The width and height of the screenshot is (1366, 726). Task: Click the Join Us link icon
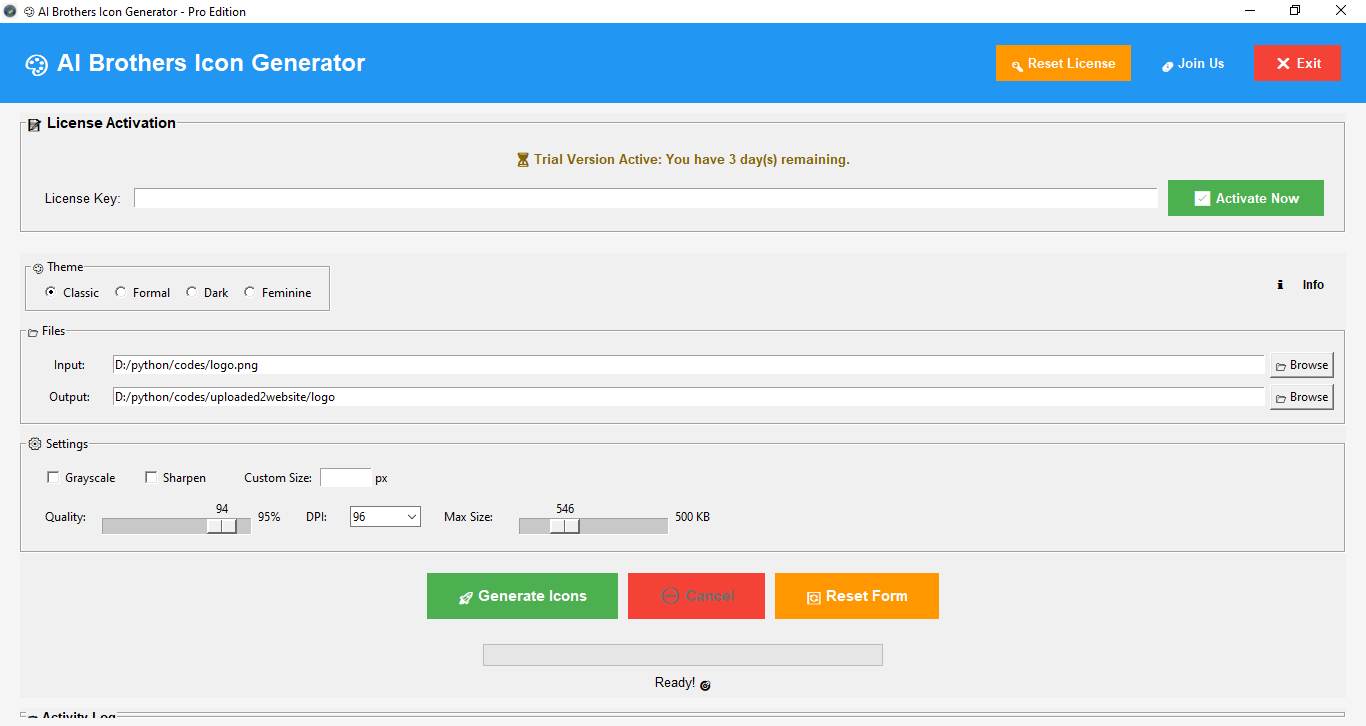(1167, 65)
